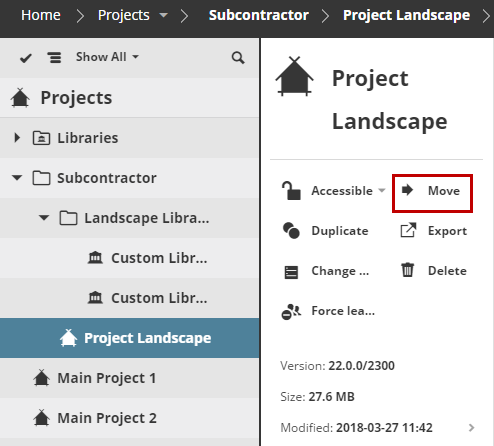Open Projects breadcrumb link

coord(124,15)
